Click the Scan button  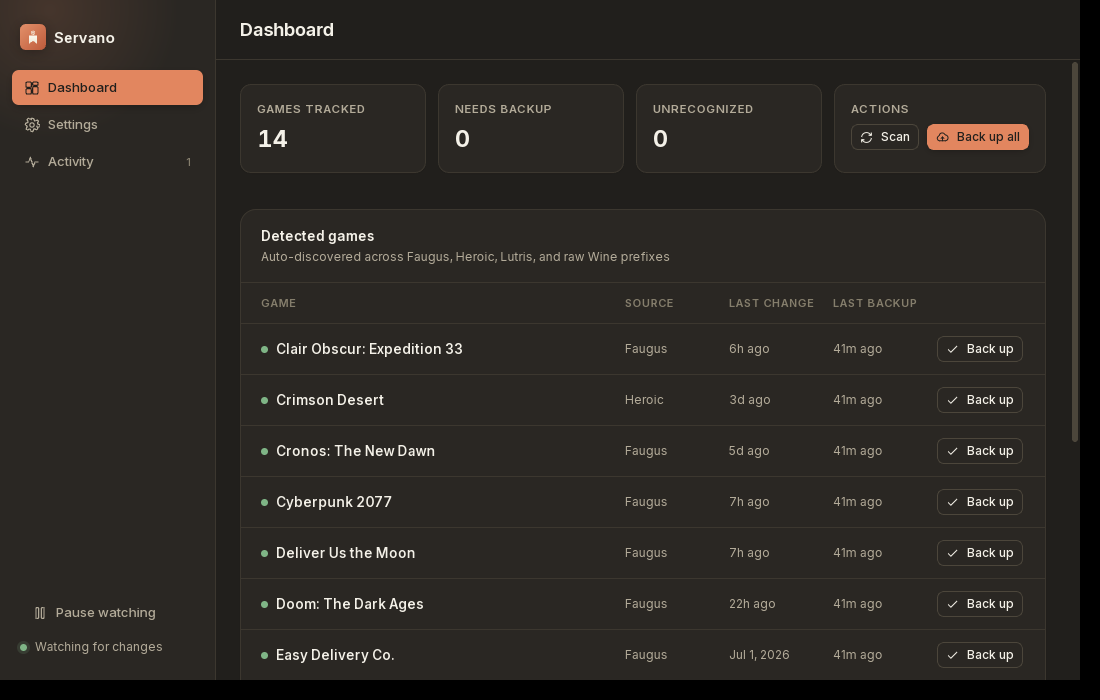click(885, 137)
